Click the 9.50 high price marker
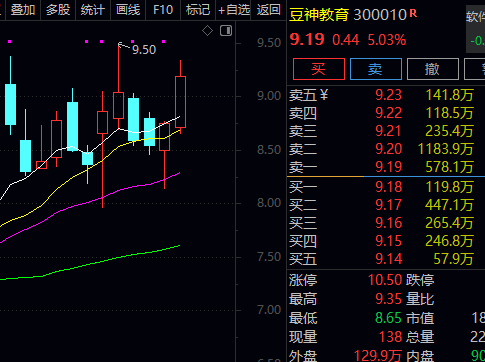The width and height of the screenshot is (485, 362). pos(144,50)
